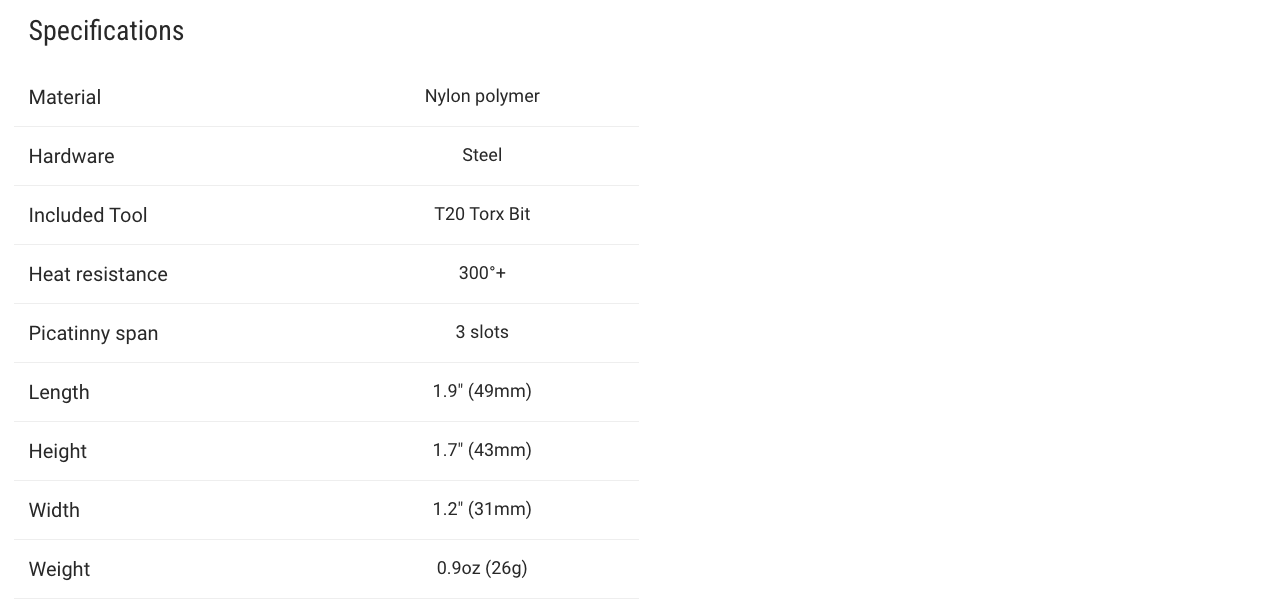Screen dimensions: 1279x605
Task: Select the Picatinny span label
Action: [x=93, y=333]
